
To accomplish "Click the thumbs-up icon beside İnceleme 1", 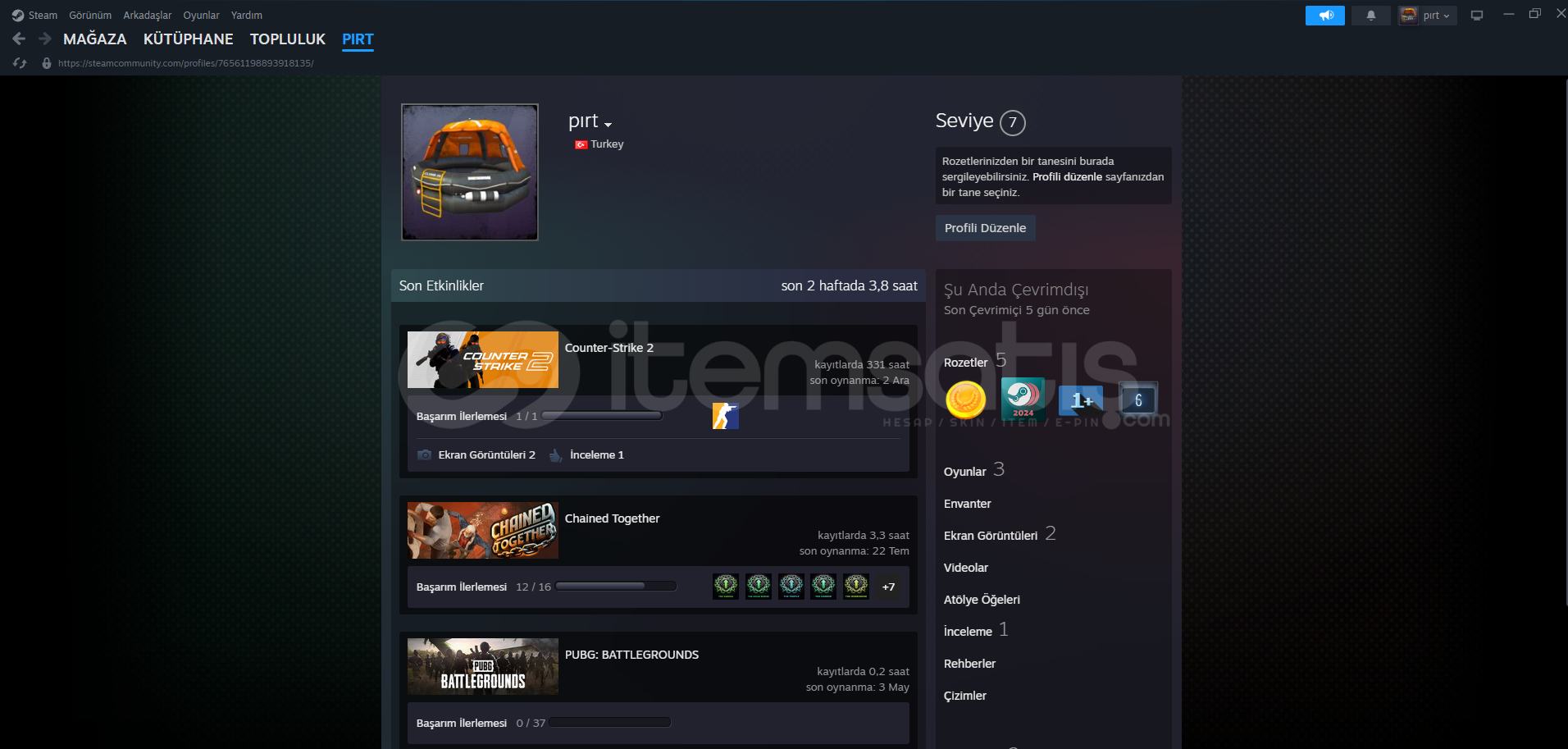I will pos(555,454).
